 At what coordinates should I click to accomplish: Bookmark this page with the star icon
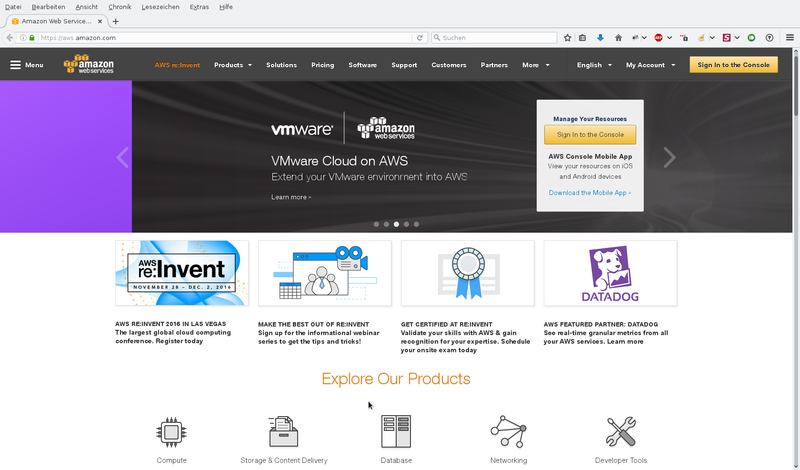(x=567, y=38)
